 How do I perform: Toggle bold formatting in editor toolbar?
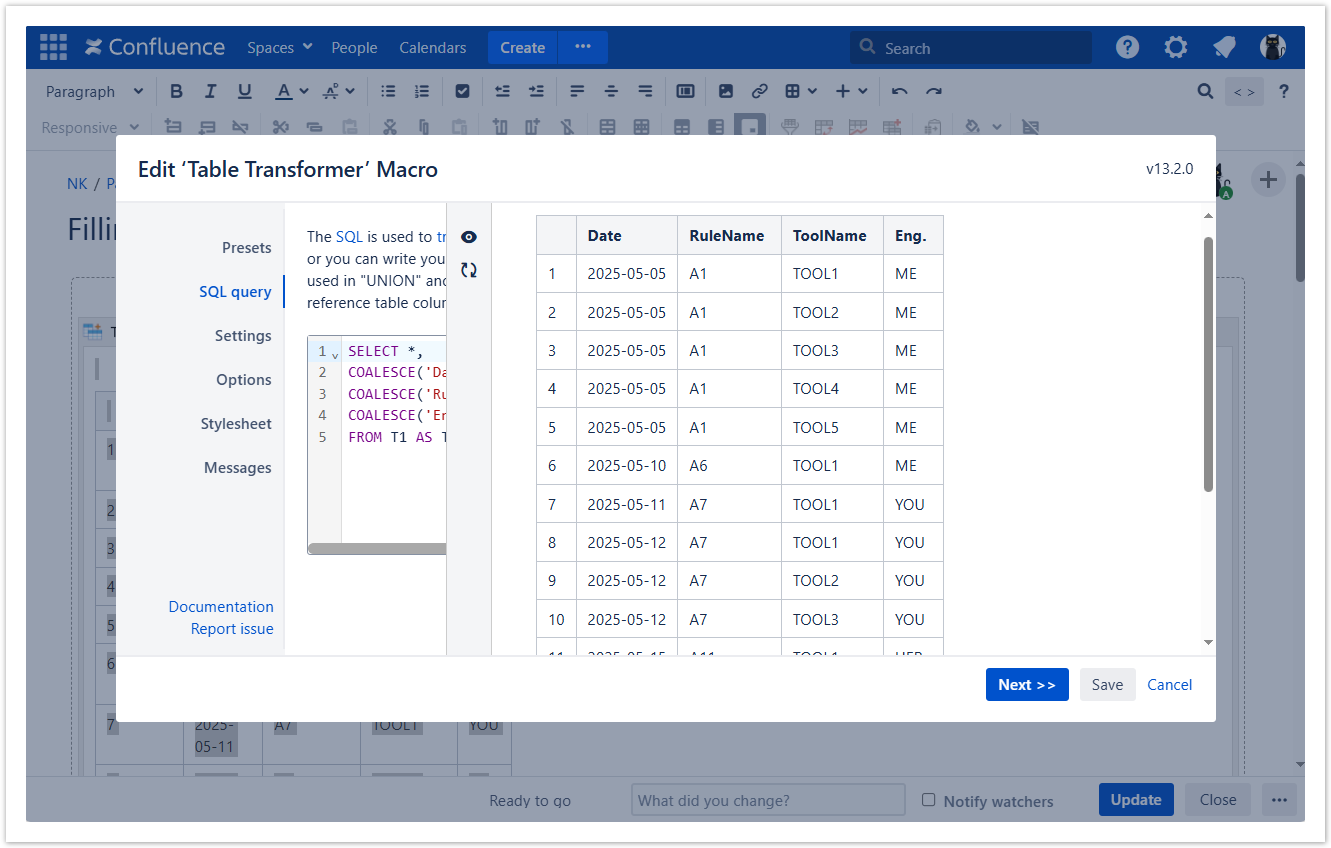(x=176, y=91)
